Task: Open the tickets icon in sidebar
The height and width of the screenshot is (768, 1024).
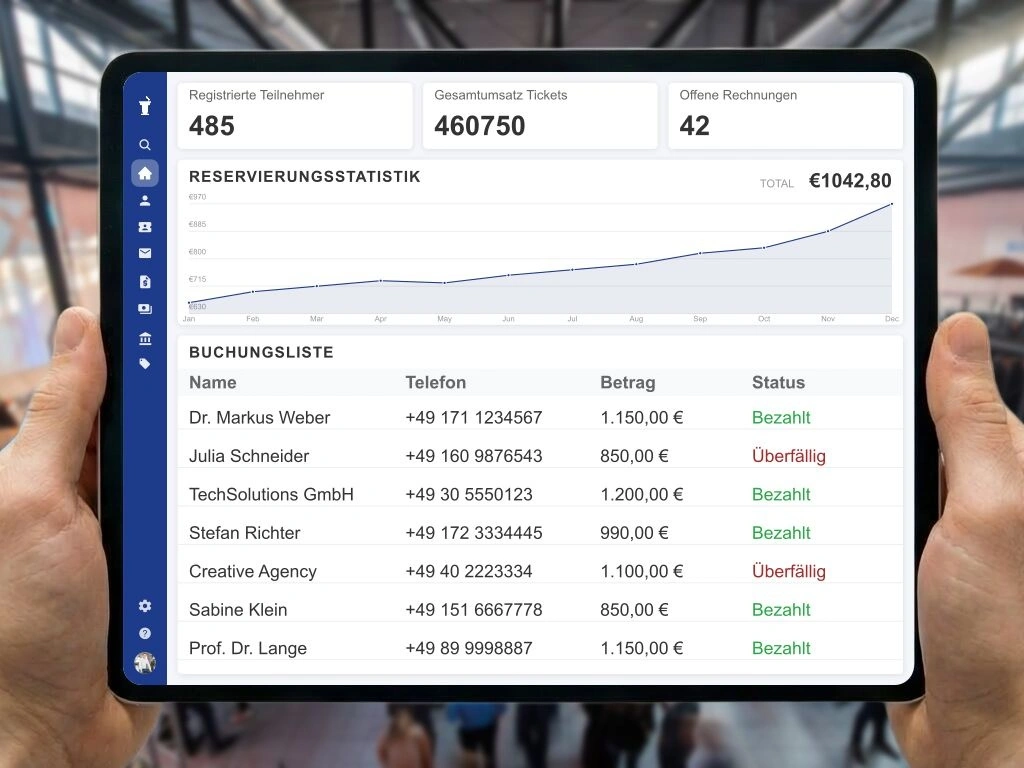Action: pos(145,228)
